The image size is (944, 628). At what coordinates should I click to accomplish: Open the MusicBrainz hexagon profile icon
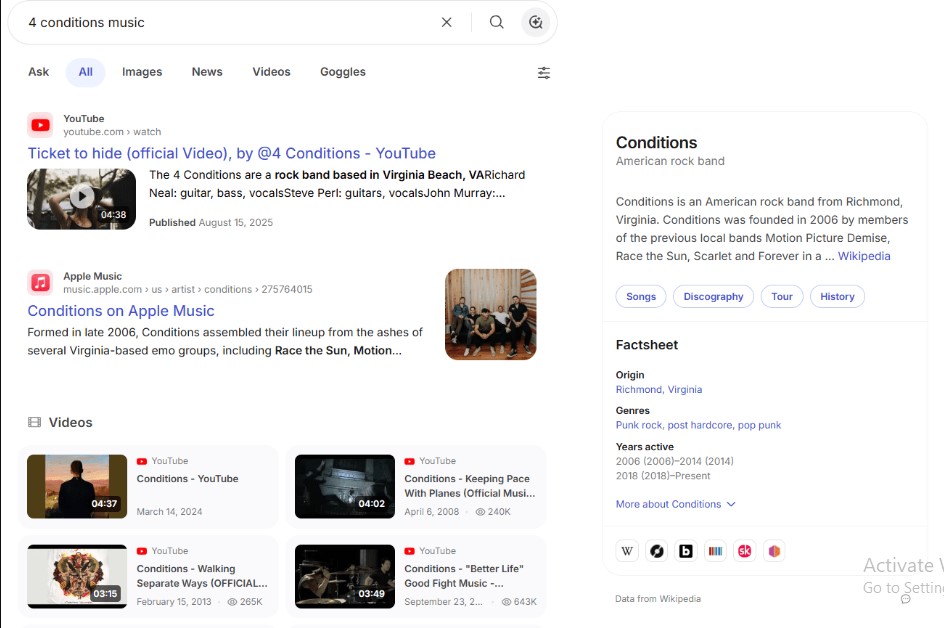tap(774, 551)
